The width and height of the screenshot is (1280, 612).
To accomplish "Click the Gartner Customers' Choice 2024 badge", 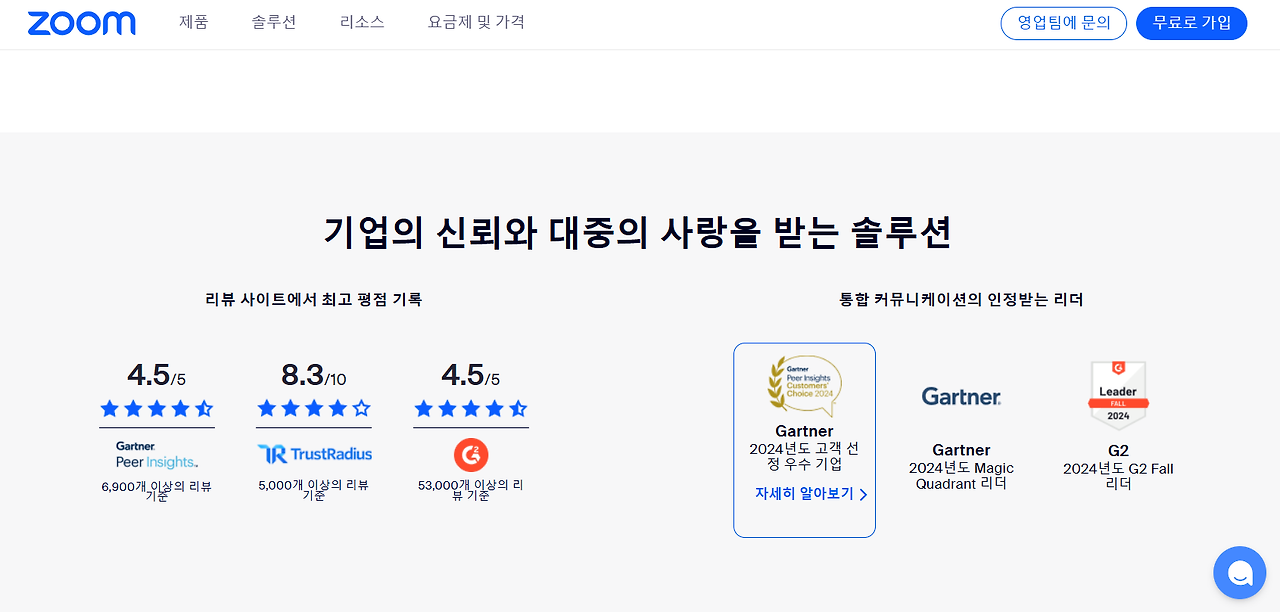I will [804, 385].
